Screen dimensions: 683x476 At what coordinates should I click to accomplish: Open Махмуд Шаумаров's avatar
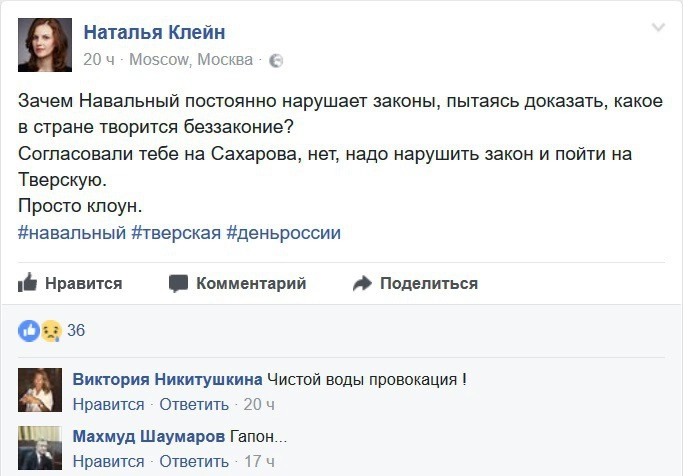[40, 448]
